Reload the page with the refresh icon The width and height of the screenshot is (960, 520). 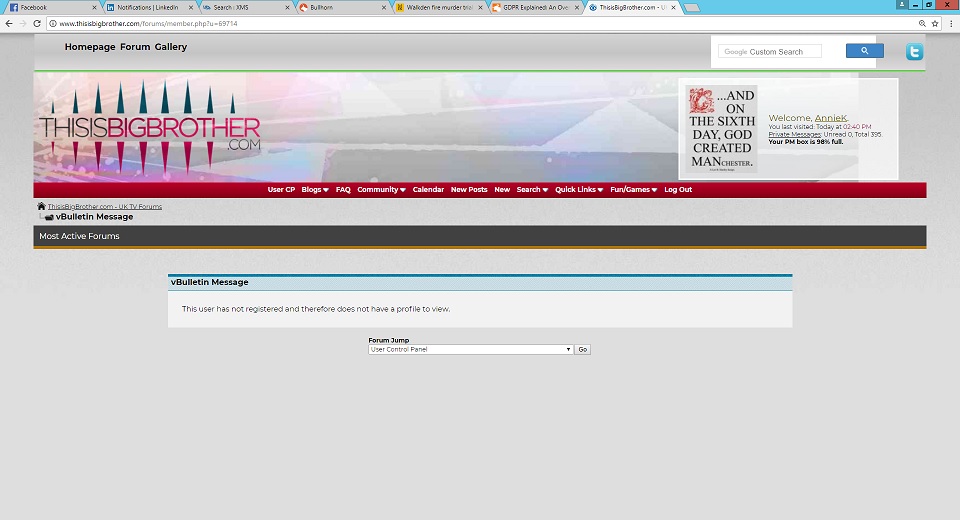click(x=37, y=23)
